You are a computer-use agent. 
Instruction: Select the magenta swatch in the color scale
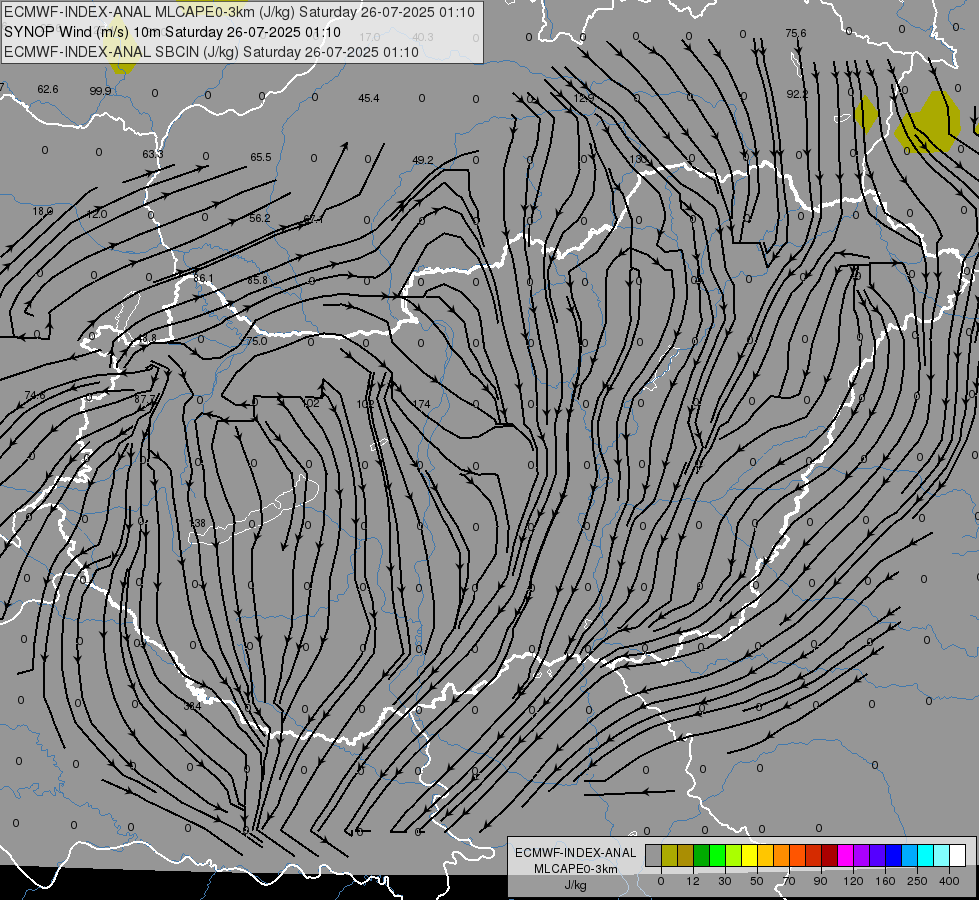845,855
